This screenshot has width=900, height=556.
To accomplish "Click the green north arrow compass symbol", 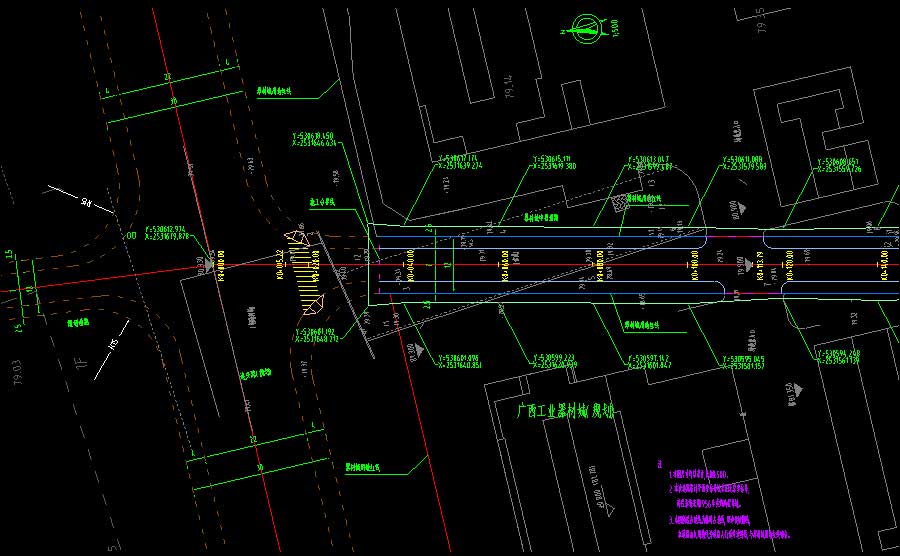I will [x=583, y=30].
